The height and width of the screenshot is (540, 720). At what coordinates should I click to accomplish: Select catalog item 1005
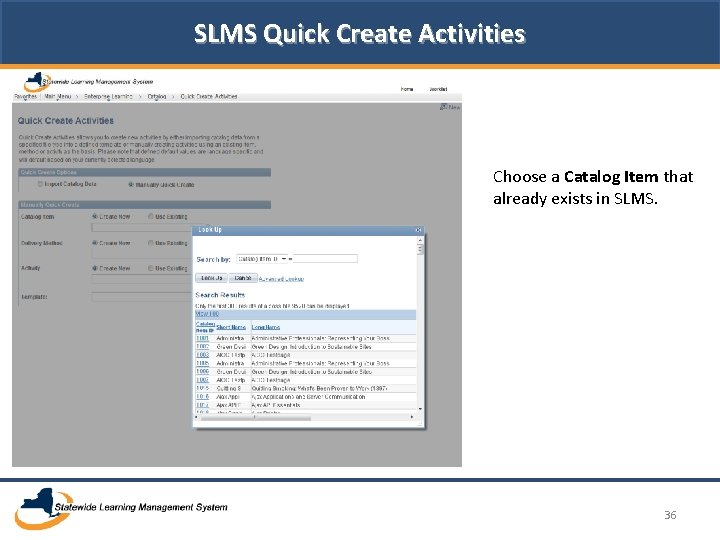(202, 363)
